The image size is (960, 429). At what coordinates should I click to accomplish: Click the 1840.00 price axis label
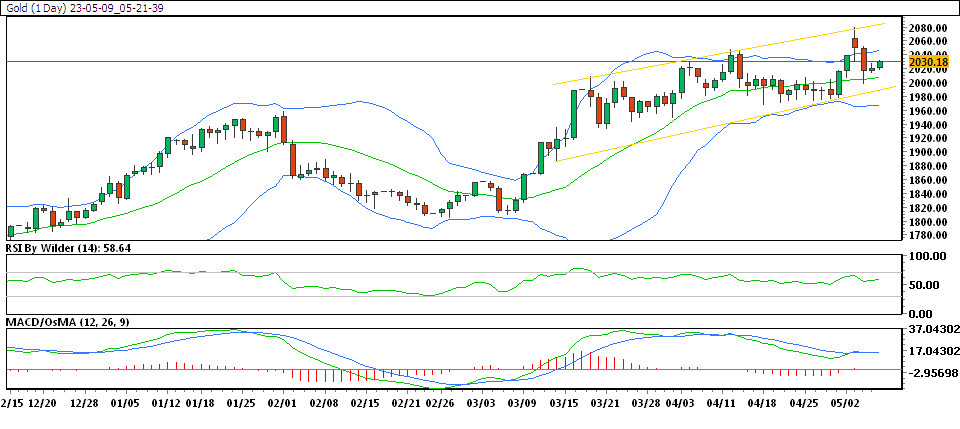coord(929,195)
